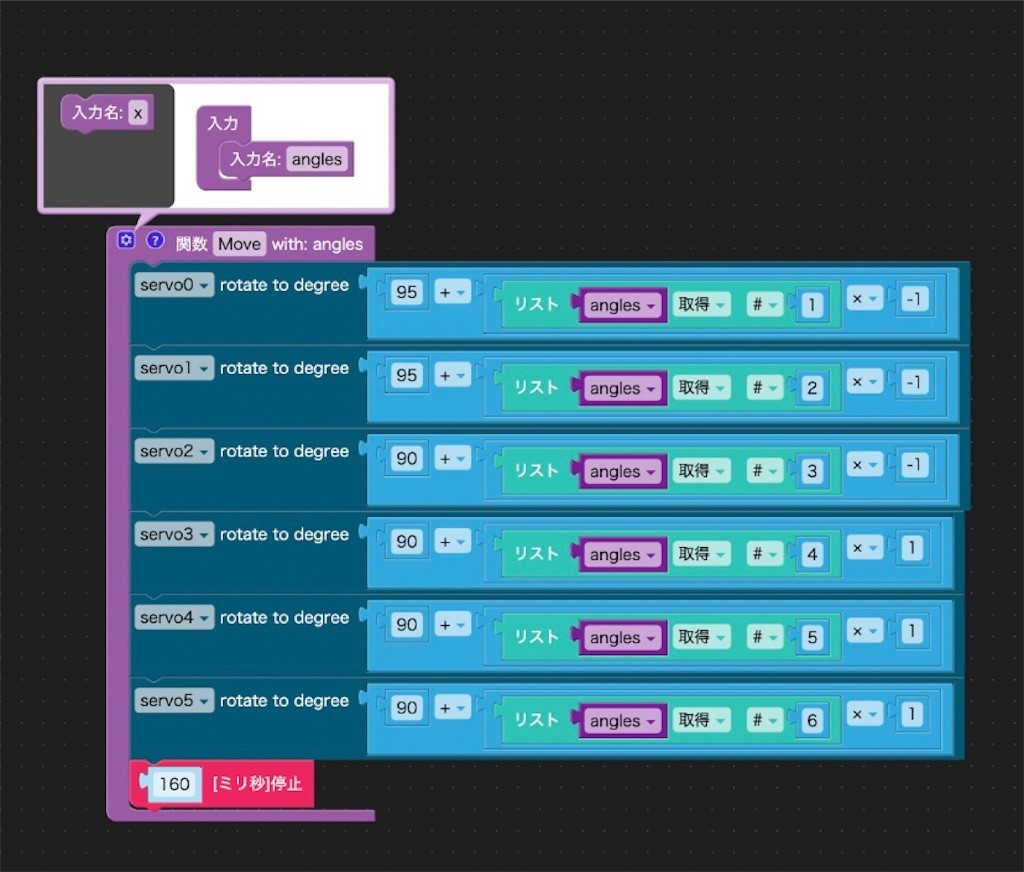Open the # dropdown in servo3 row
The height and width of the screenshot is (872, 1024).
click(765, 554)
